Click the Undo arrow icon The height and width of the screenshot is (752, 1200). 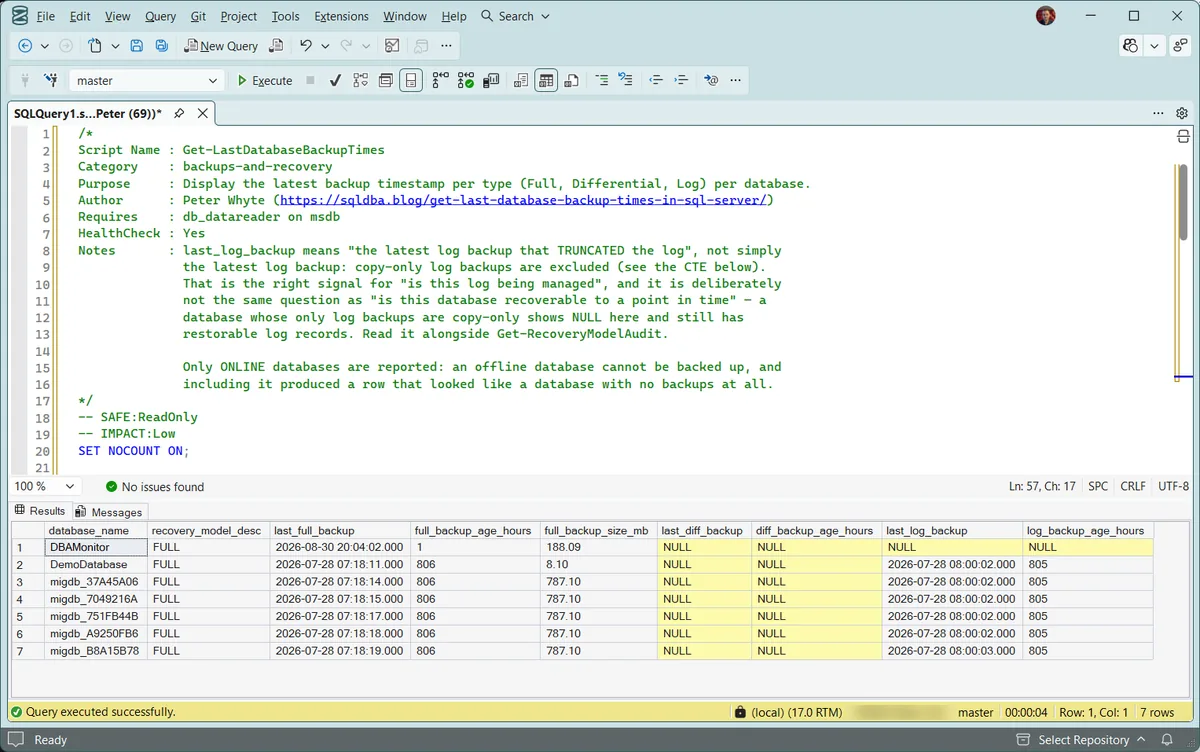click(x=306, y=46)
